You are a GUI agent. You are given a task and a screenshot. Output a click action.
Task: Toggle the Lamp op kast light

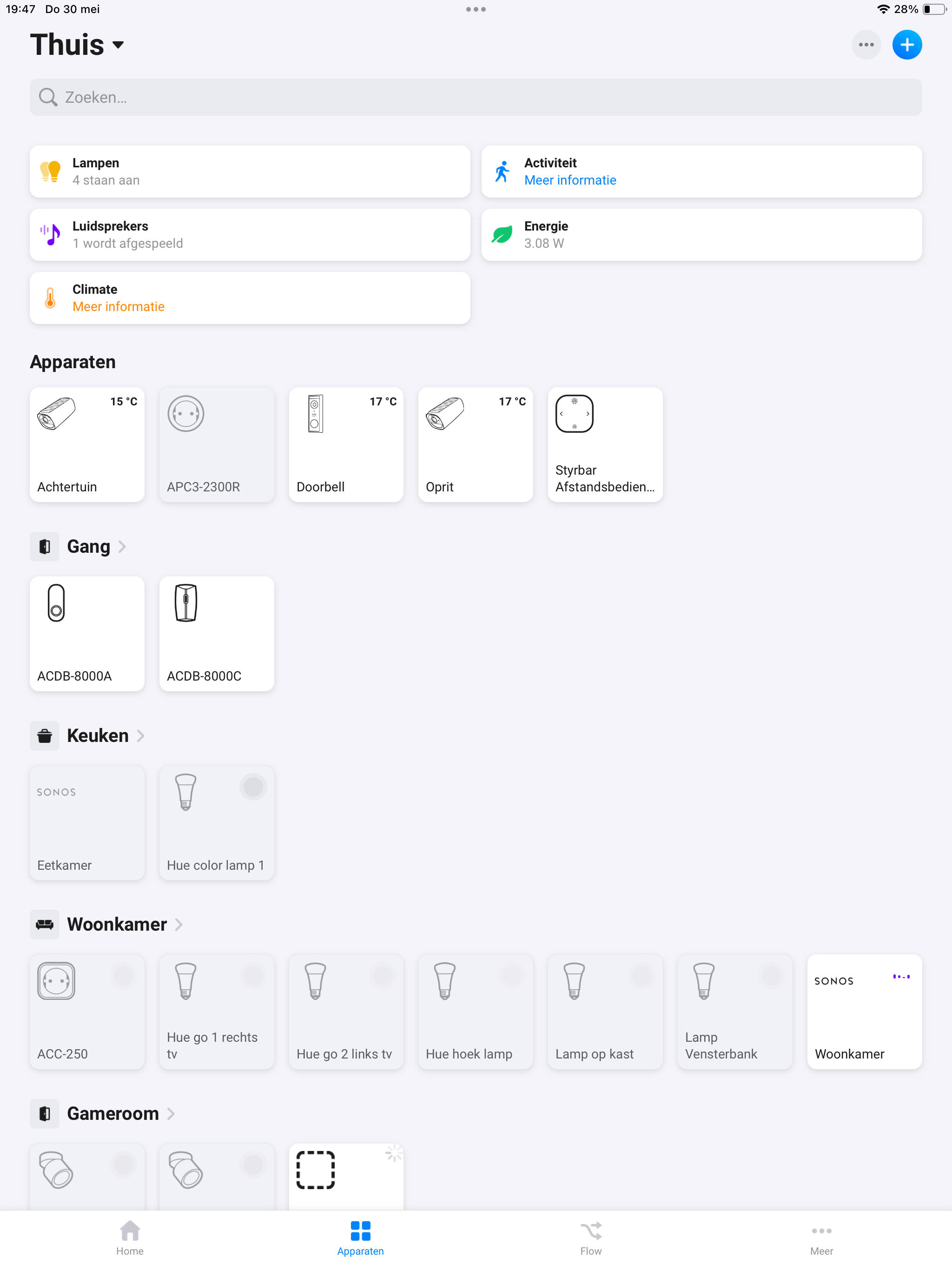point(641,975)
